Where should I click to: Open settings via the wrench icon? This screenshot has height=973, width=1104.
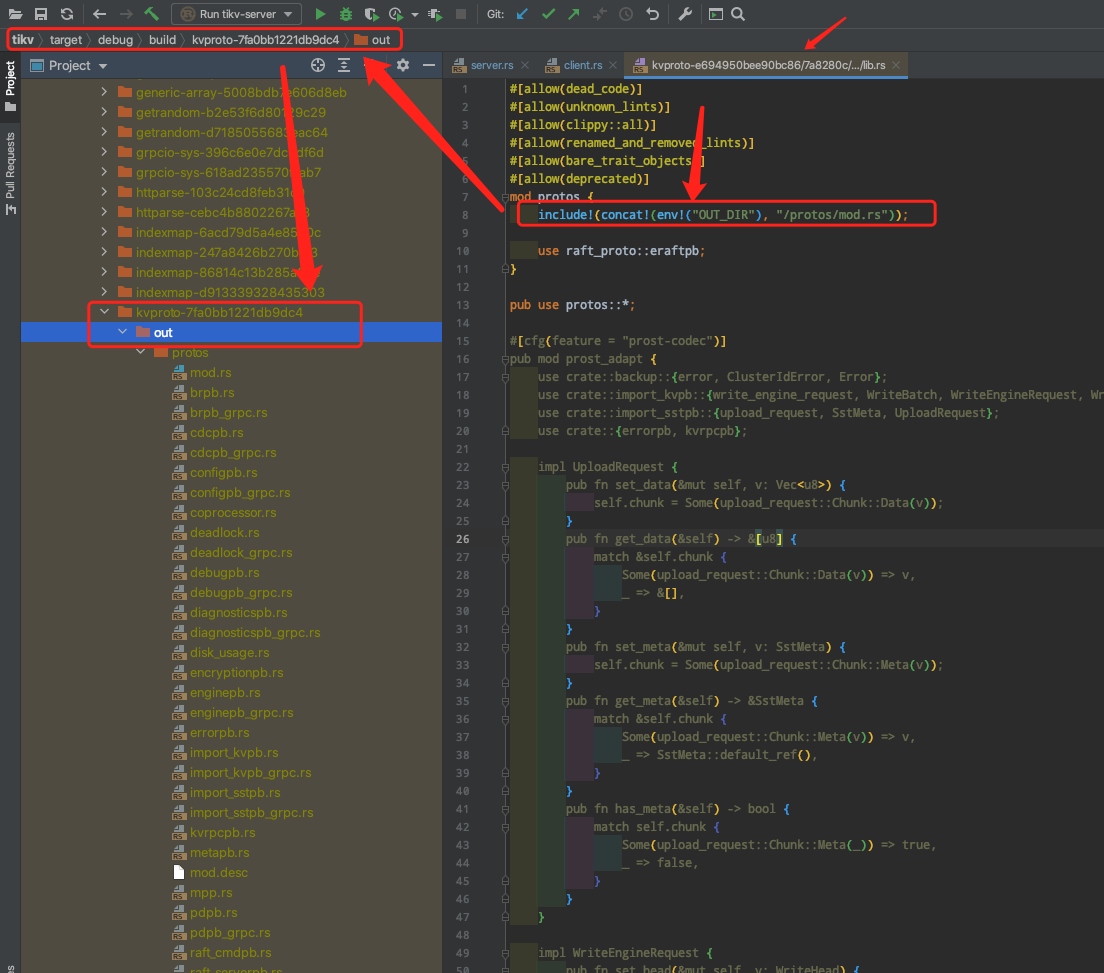[685, 14]
